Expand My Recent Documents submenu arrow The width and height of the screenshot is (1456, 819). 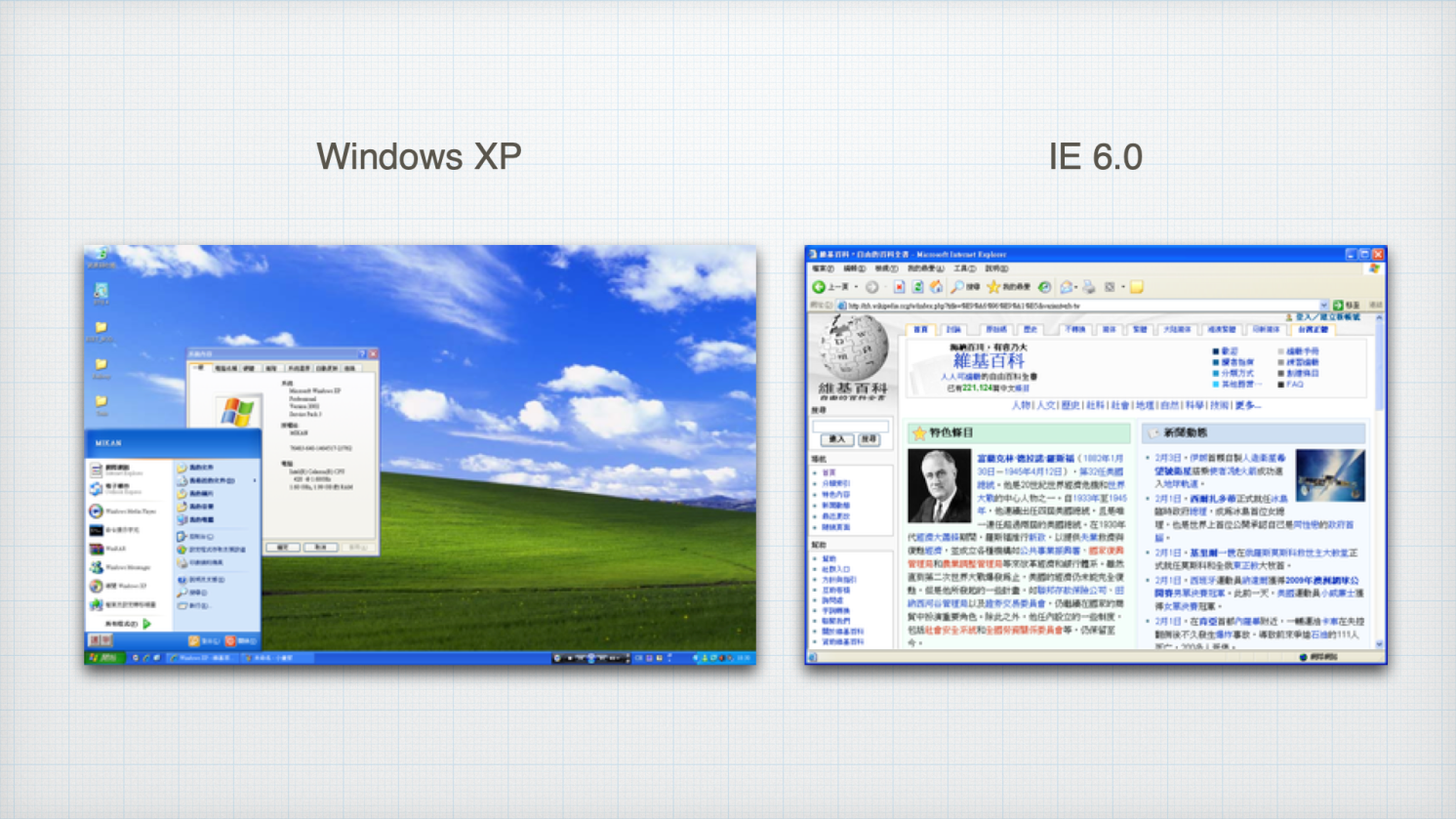coord(255,480)
